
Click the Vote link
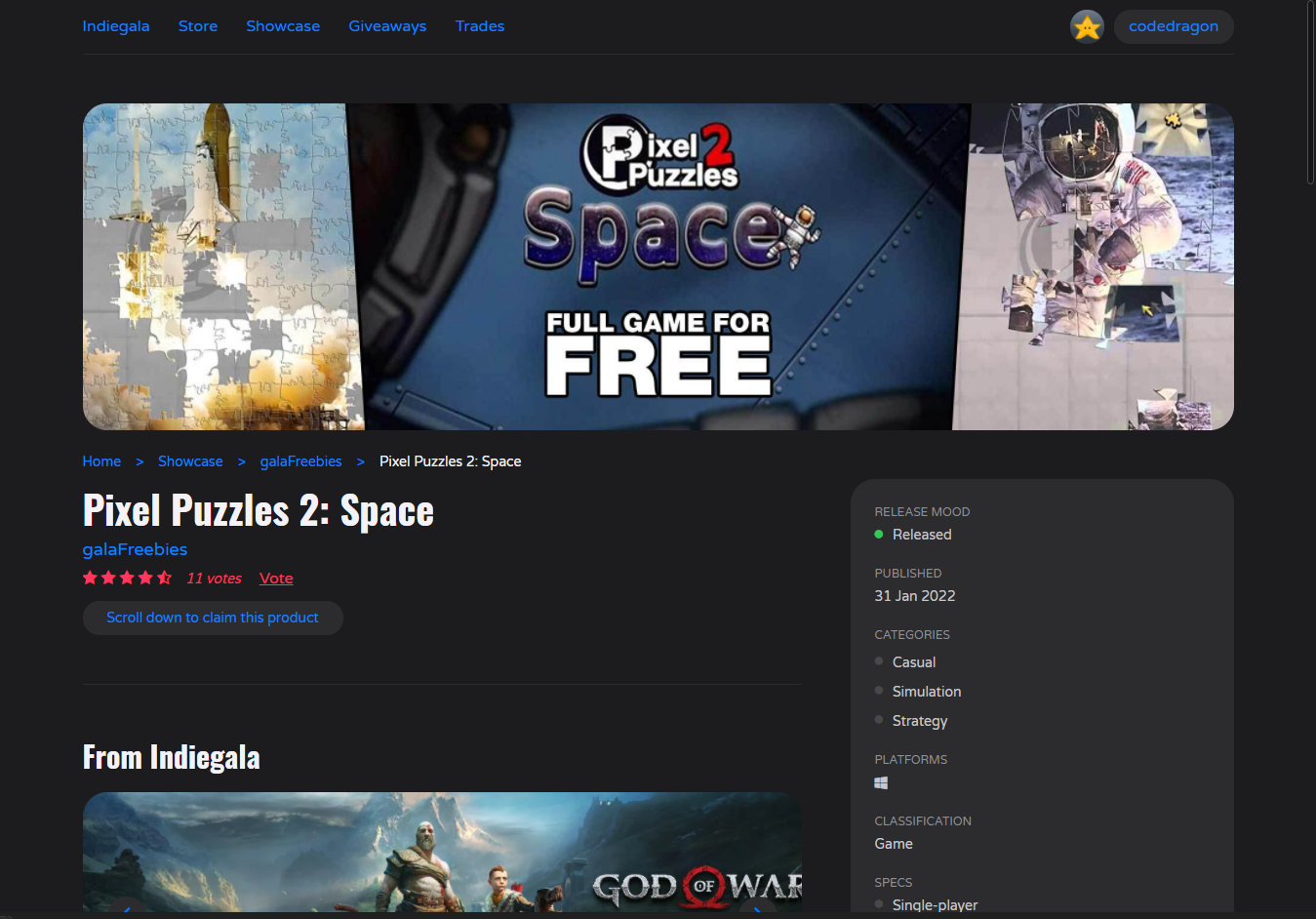pyautogui.click(x=276, y=579)
